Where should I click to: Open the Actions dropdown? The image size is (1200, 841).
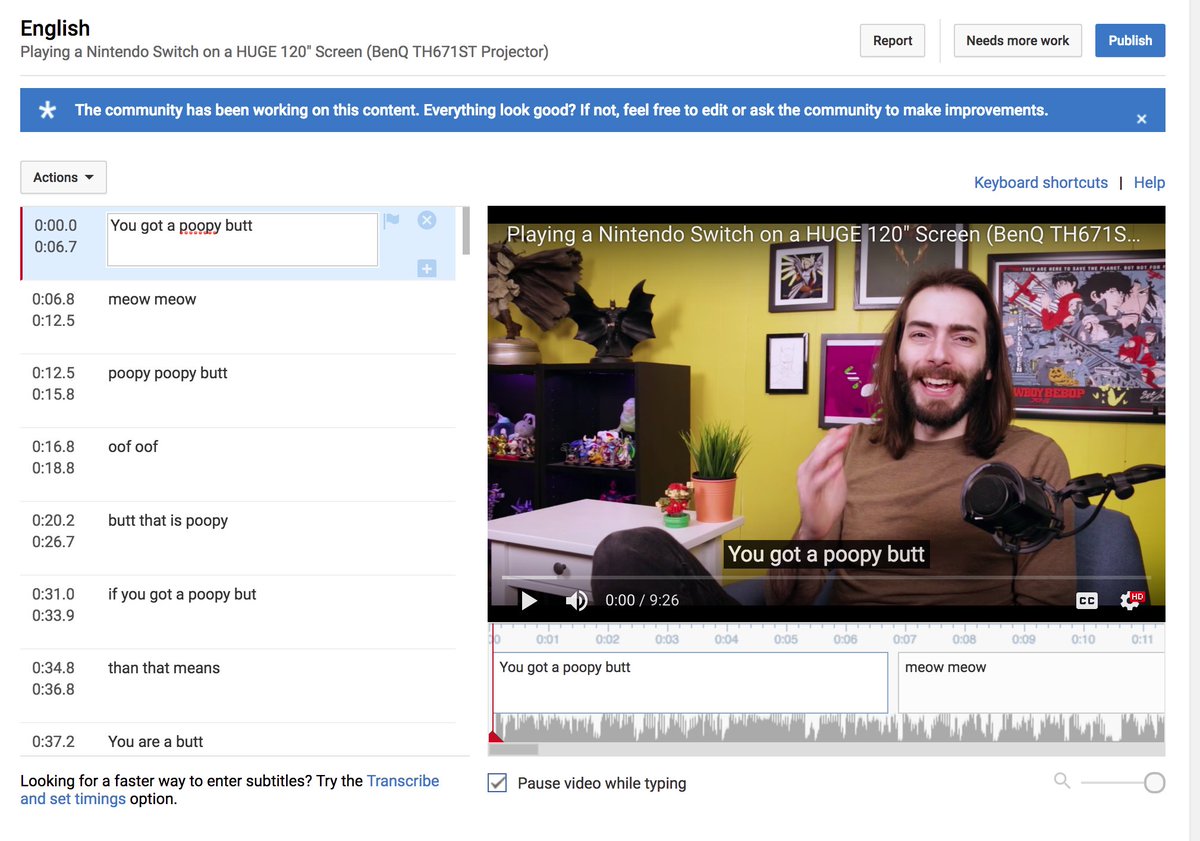tap(63, 177)
